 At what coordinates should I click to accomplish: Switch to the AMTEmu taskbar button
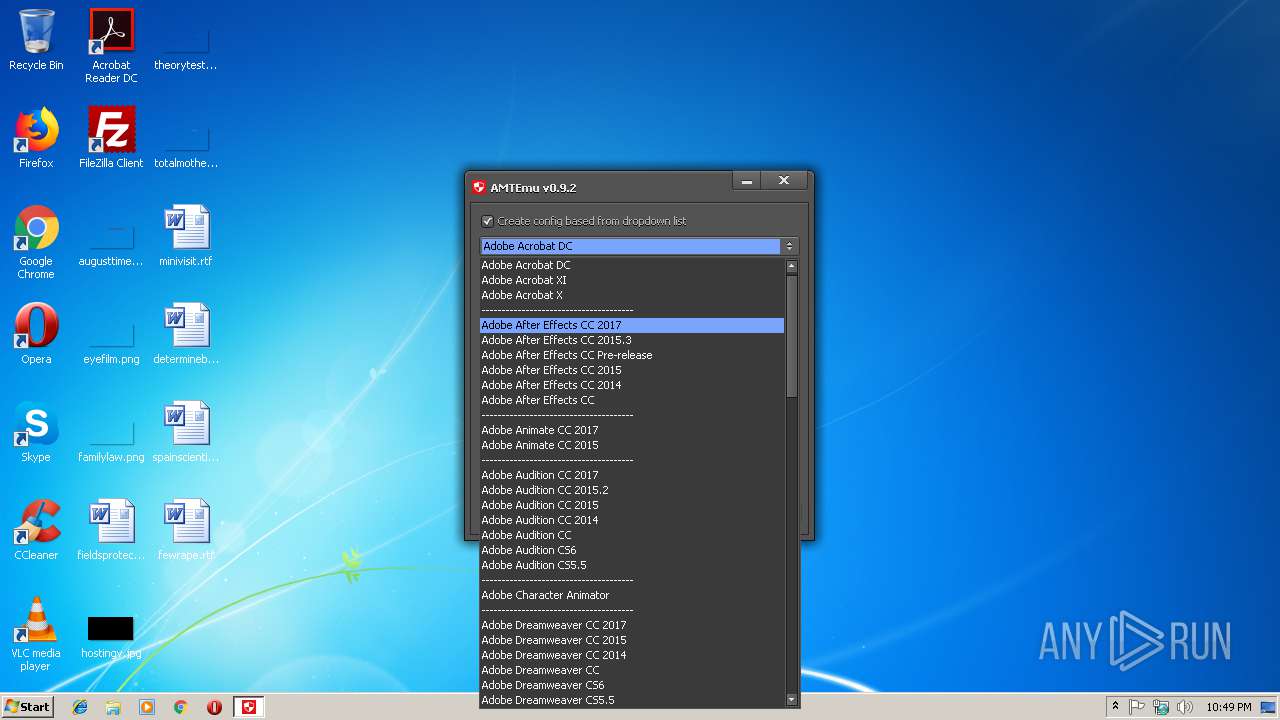(x=249, y=707)
